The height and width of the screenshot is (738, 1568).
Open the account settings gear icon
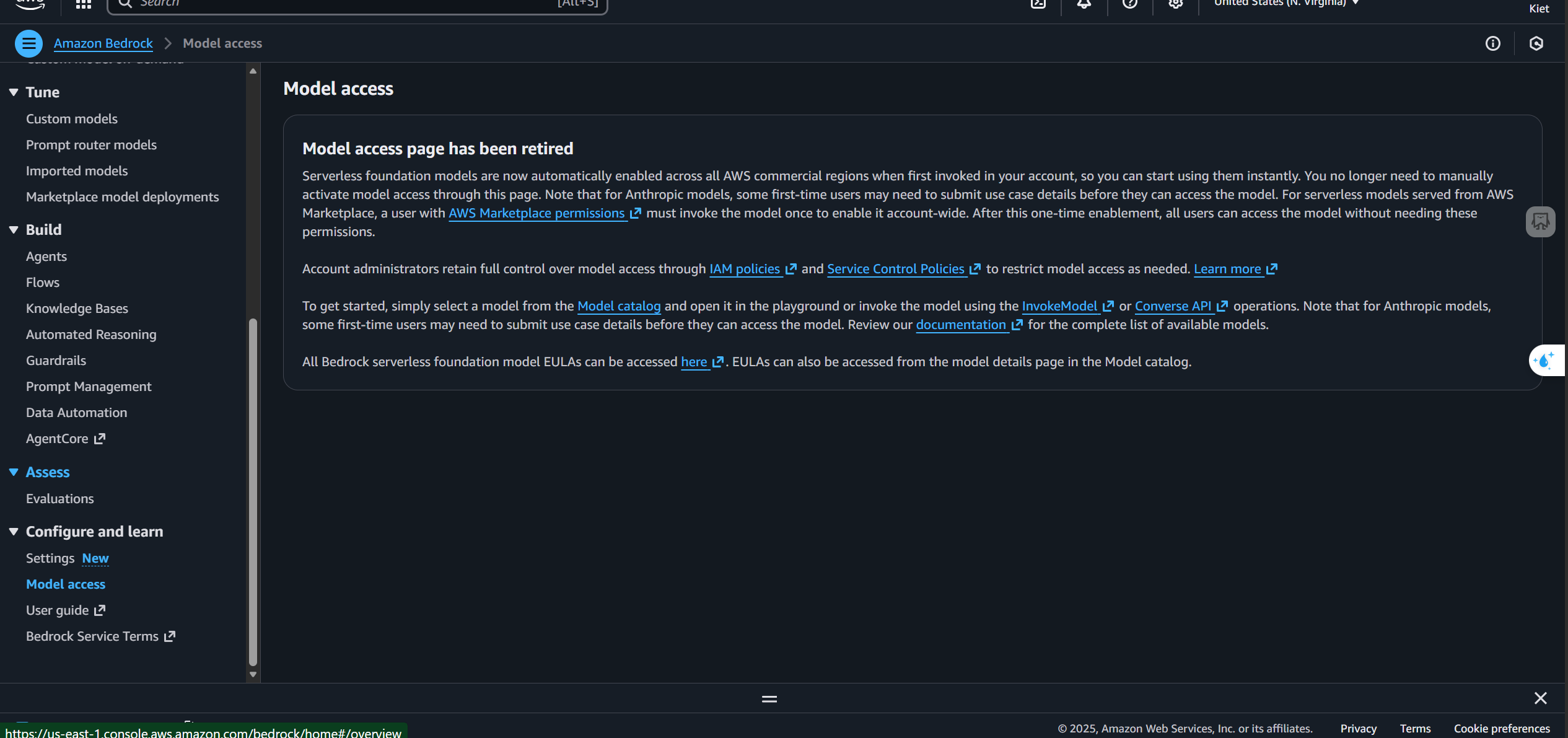coord(1175,4)
